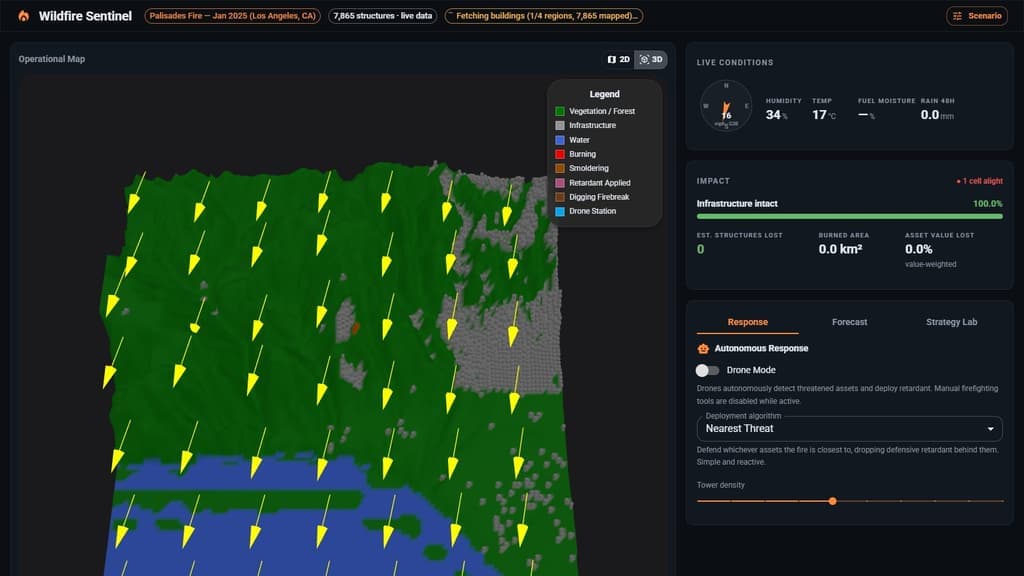This screenshot has height=576, width=1024.
Task: Click the 'Legend' heading
Action: pyautogui.click(x=604, y=94)
